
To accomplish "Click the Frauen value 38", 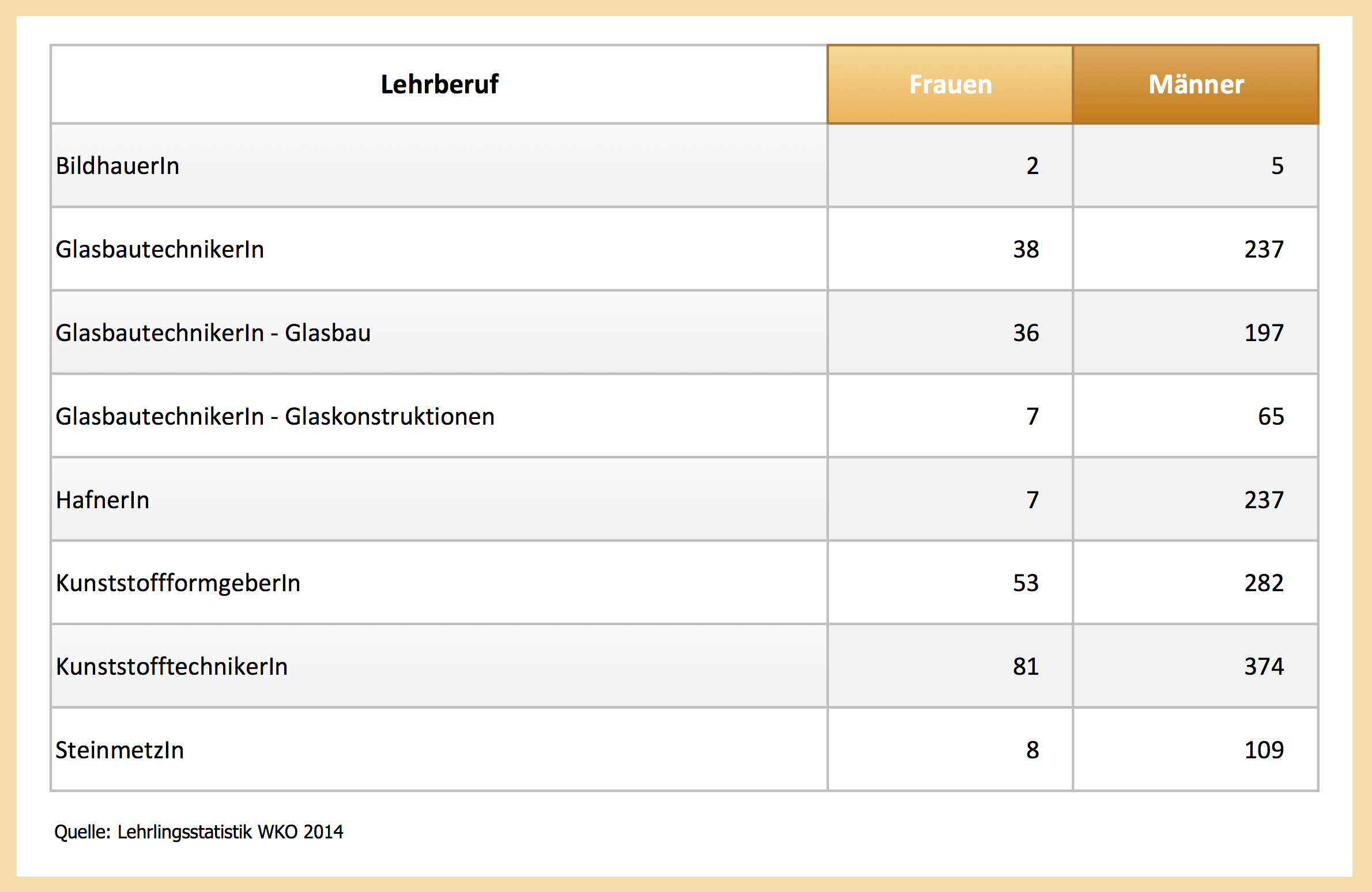I will pyautogui.click(x=1026, y=250).
